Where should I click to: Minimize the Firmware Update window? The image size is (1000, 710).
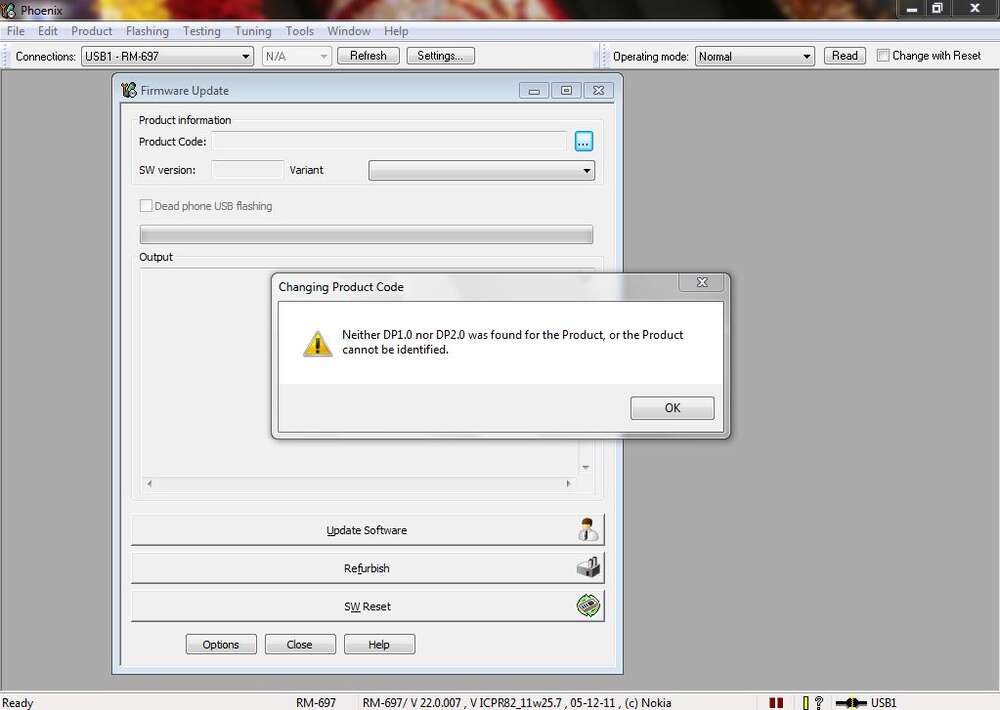pos(534,91)
